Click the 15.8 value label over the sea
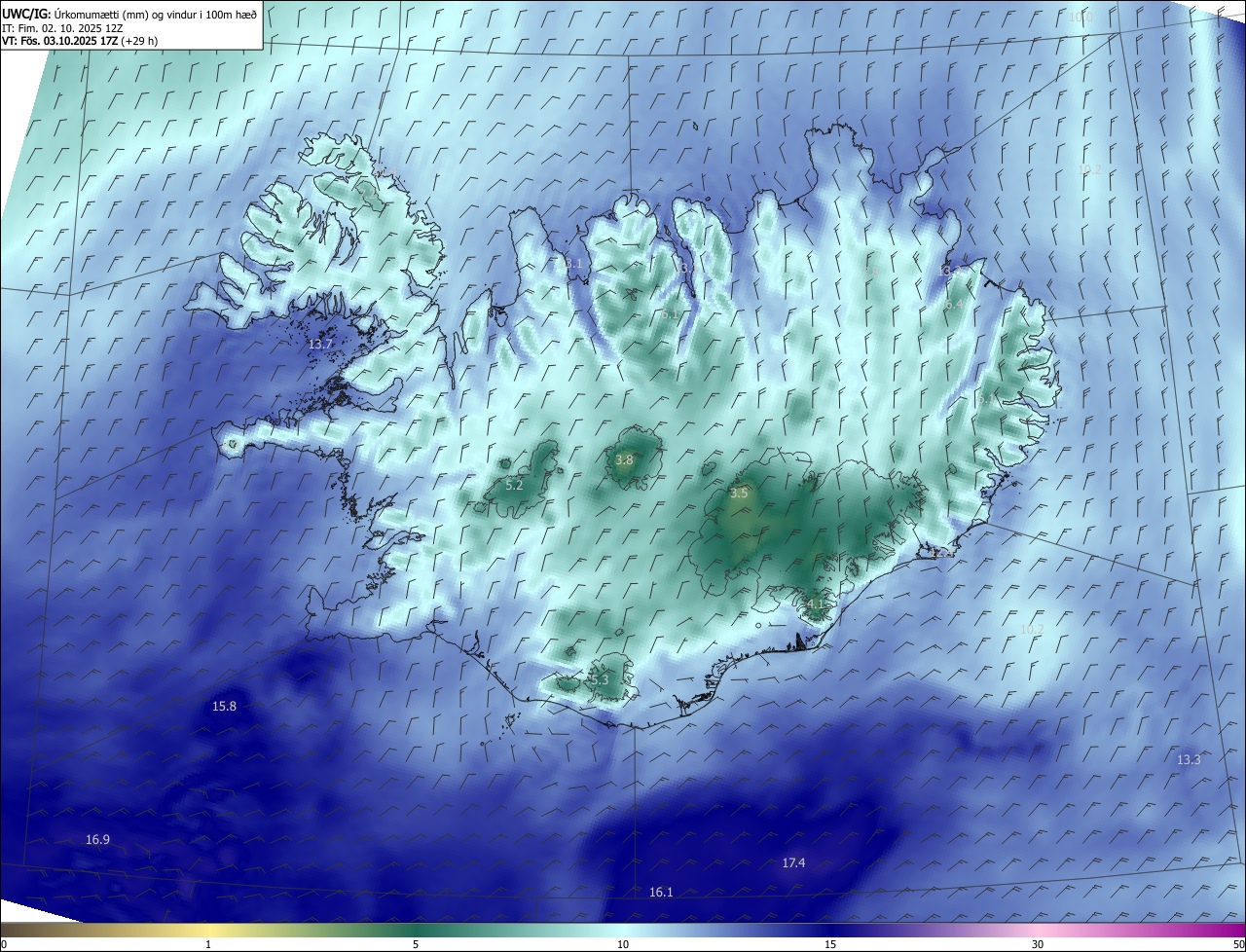Image resolution: width=1246 pixels, height=952 pixels. point(224,706)
